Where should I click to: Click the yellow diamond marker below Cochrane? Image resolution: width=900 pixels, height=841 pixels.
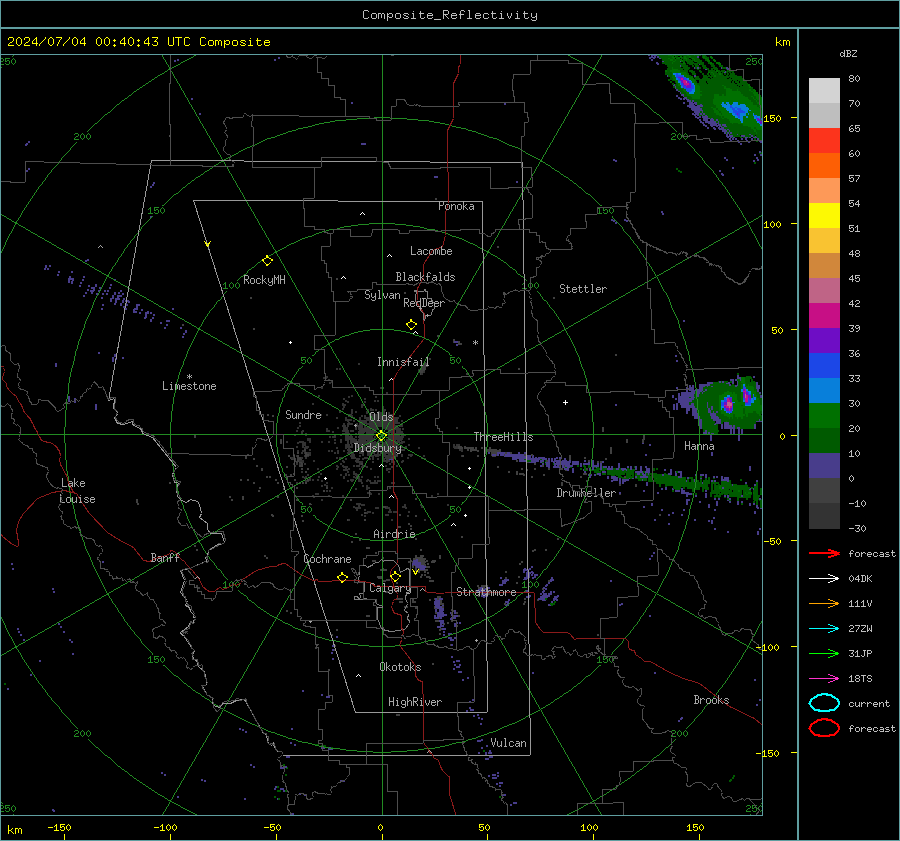coord(342,577)
